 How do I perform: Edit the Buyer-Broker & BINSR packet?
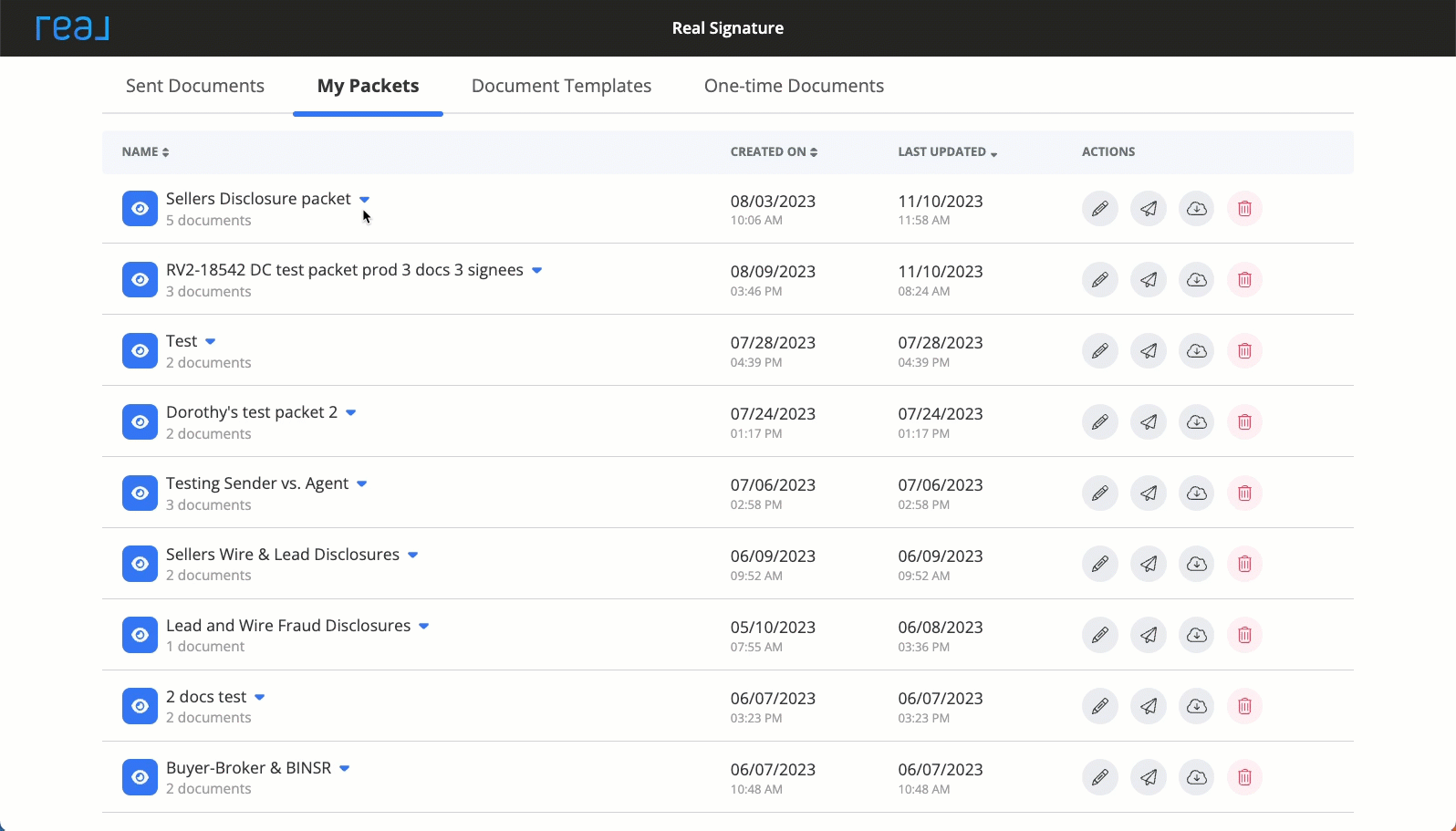[1100, 778]
